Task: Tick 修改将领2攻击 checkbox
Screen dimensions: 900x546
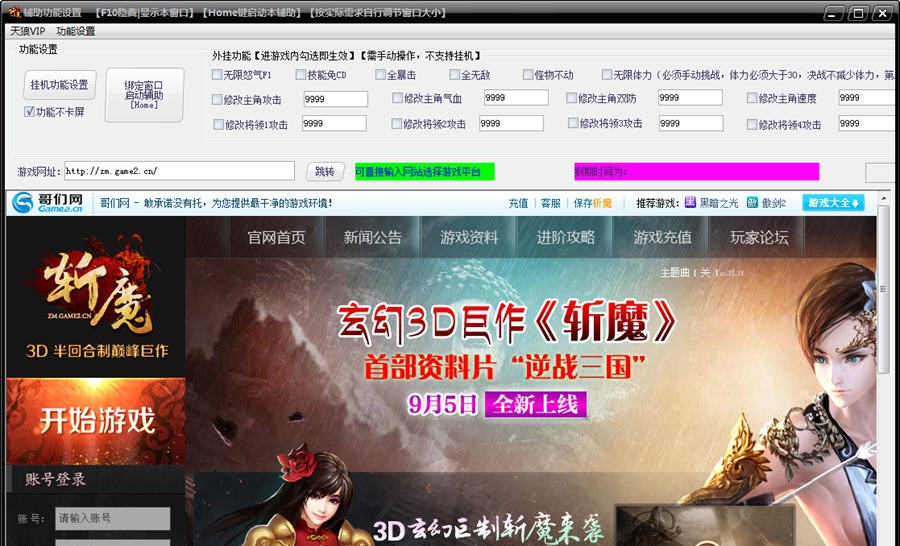Action: [396, 123]
